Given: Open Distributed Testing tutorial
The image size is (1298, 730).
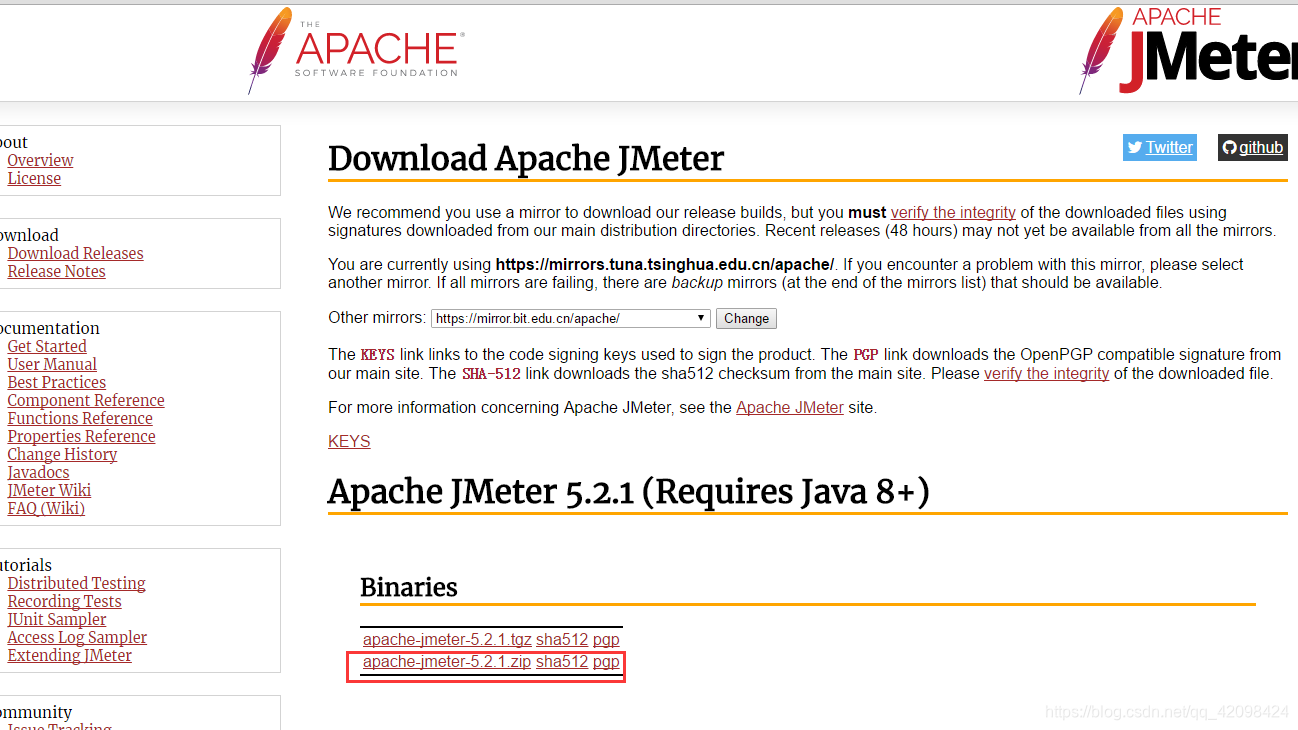Looking at the screenshot, I should coord(76,583).
